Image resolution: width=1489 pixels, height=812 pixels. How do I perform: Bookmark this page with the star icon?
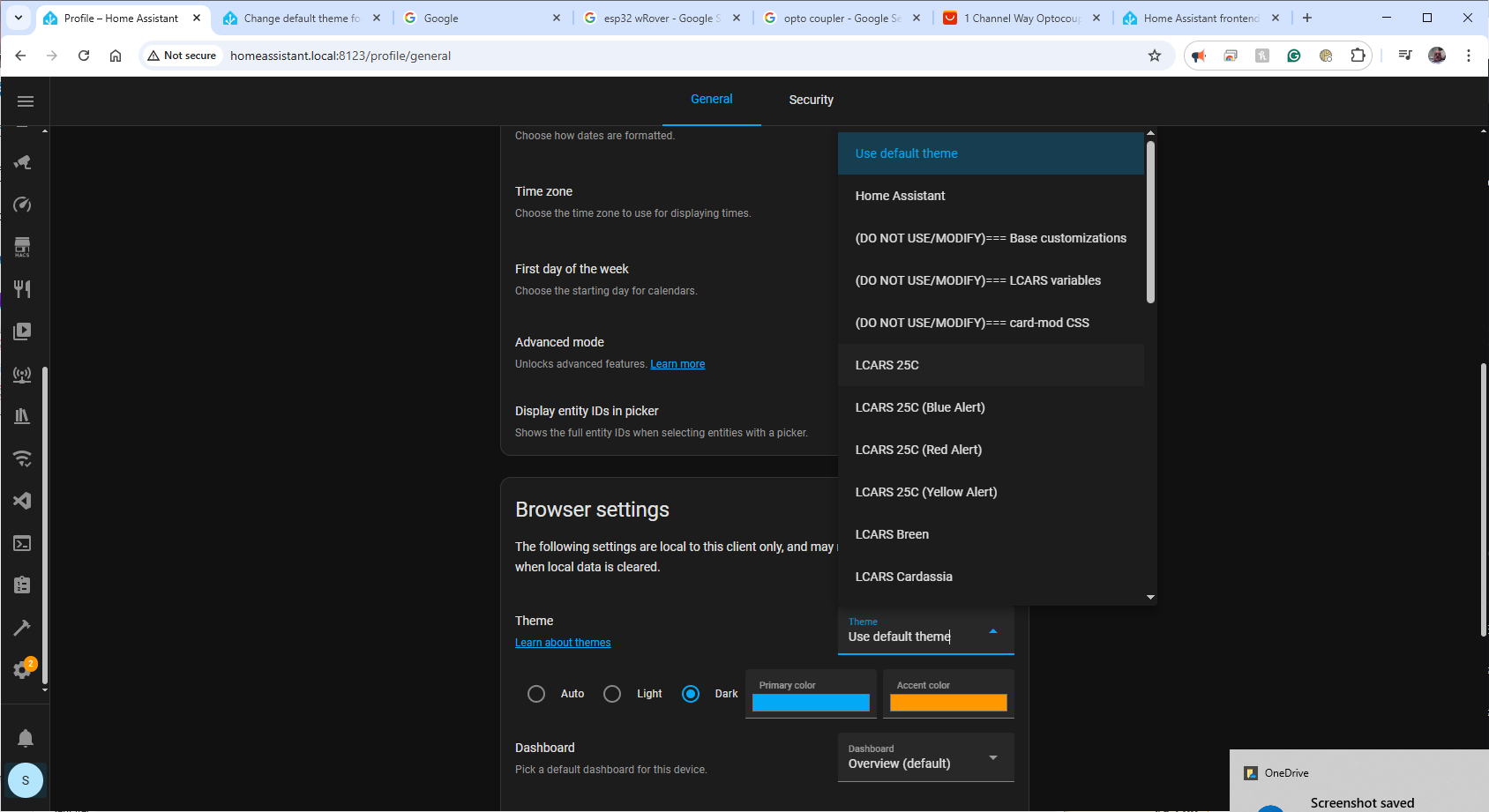coord(1155,56)
